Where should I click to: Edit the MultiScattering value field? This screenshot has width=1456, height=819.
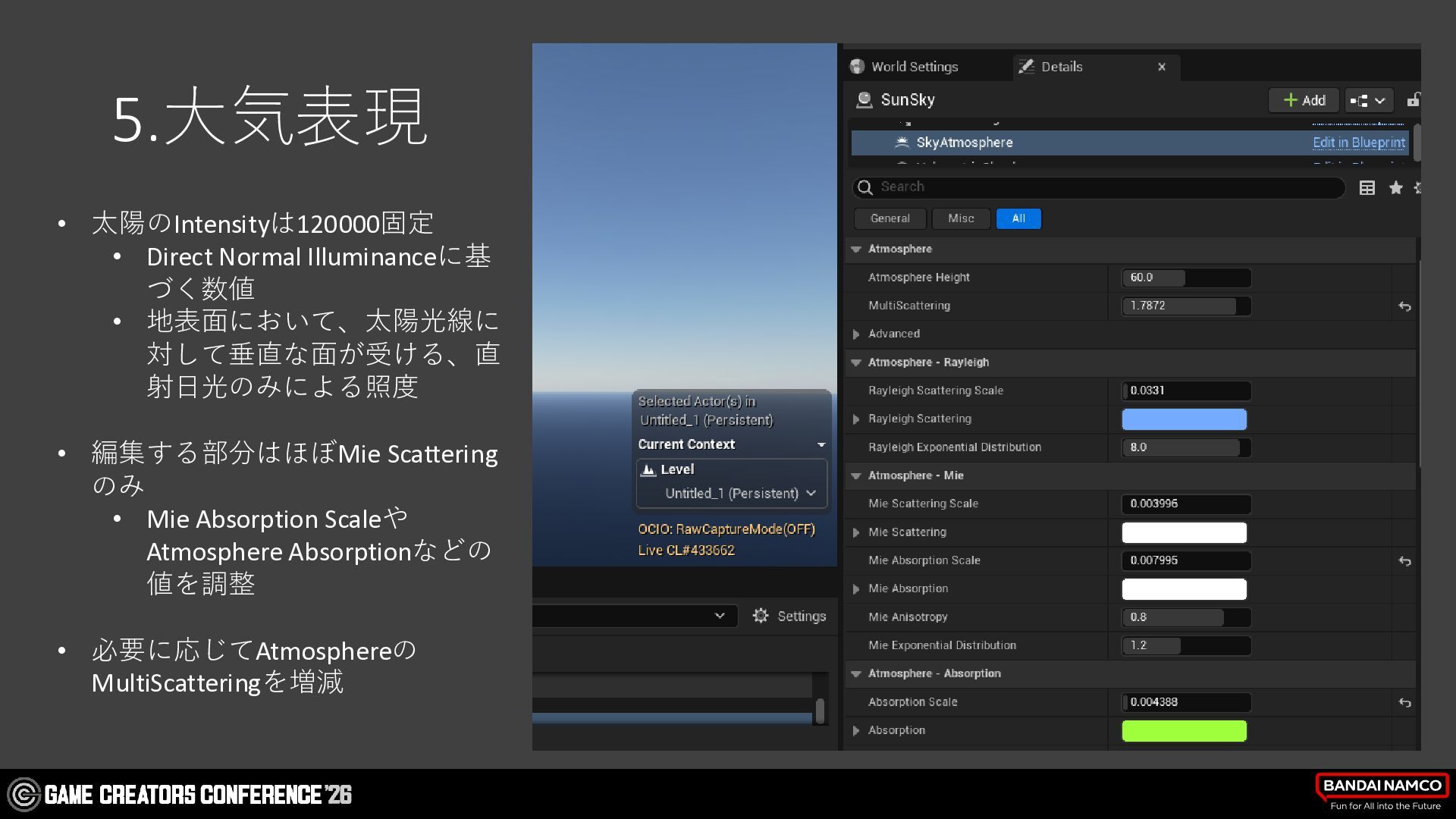(1186, 306)
